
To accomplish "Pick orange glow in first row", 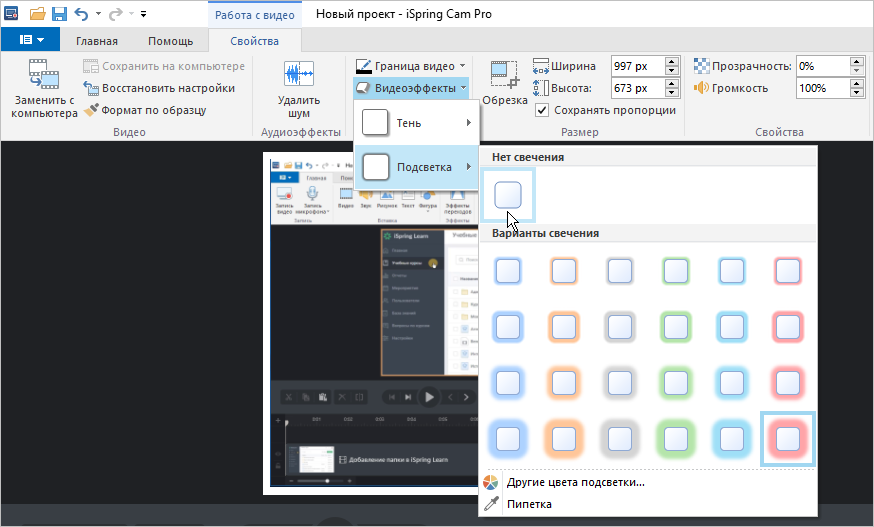I will tap(564, 272).
